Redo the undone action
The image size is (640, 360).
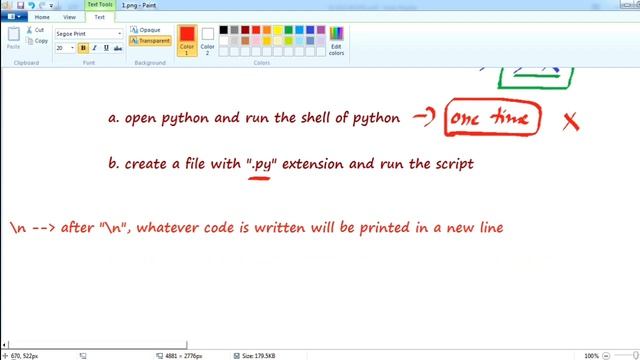[x=42, y=5]
